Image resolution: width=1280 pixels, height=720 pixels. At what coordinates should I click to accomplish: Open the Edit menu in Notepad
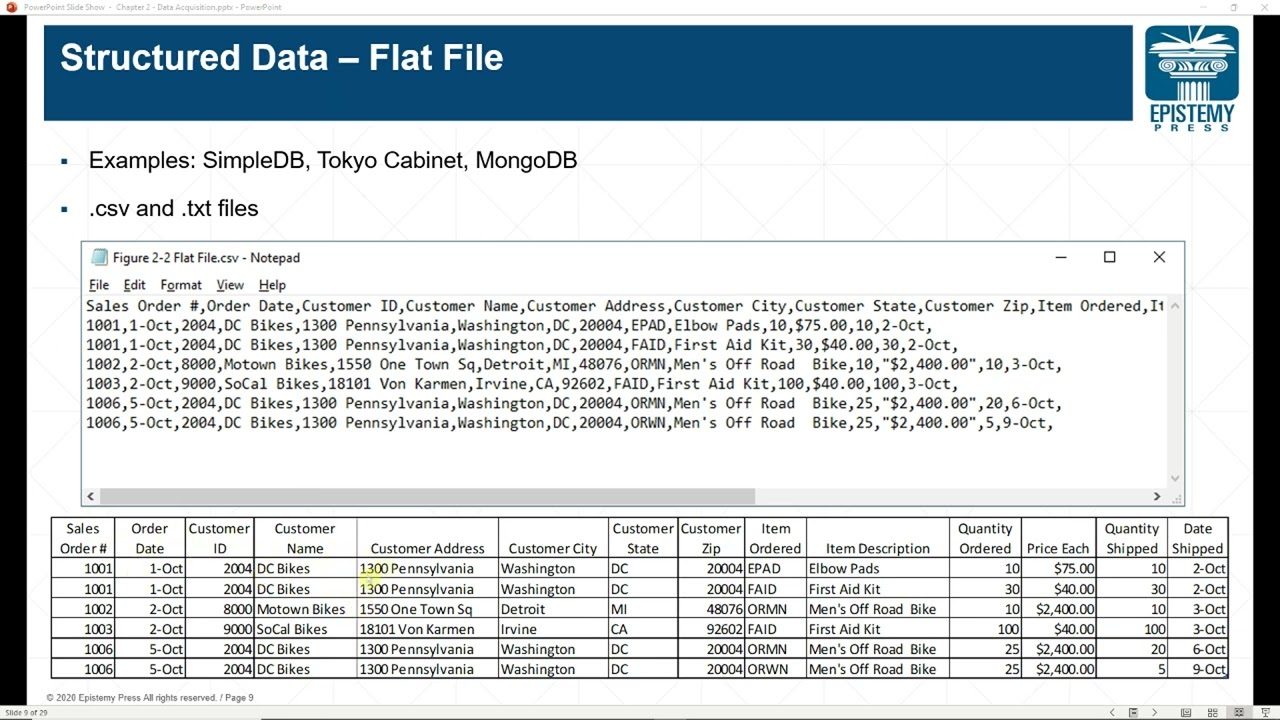134,285
